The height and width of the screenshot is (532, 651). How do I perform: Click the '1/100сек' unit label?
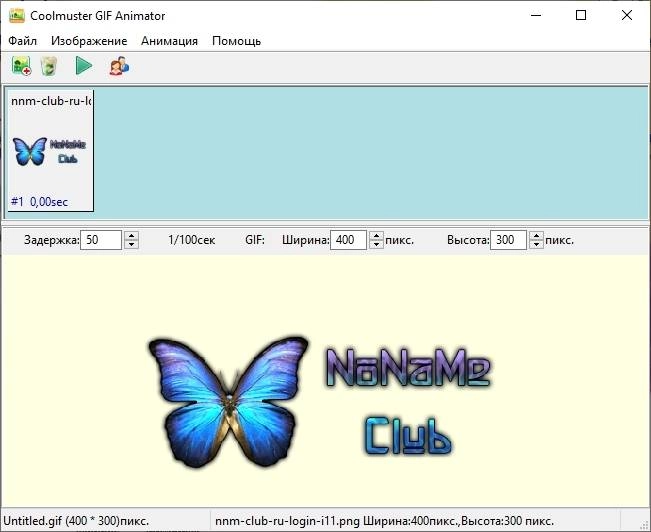pyautogui.click(x=192, y=240)
